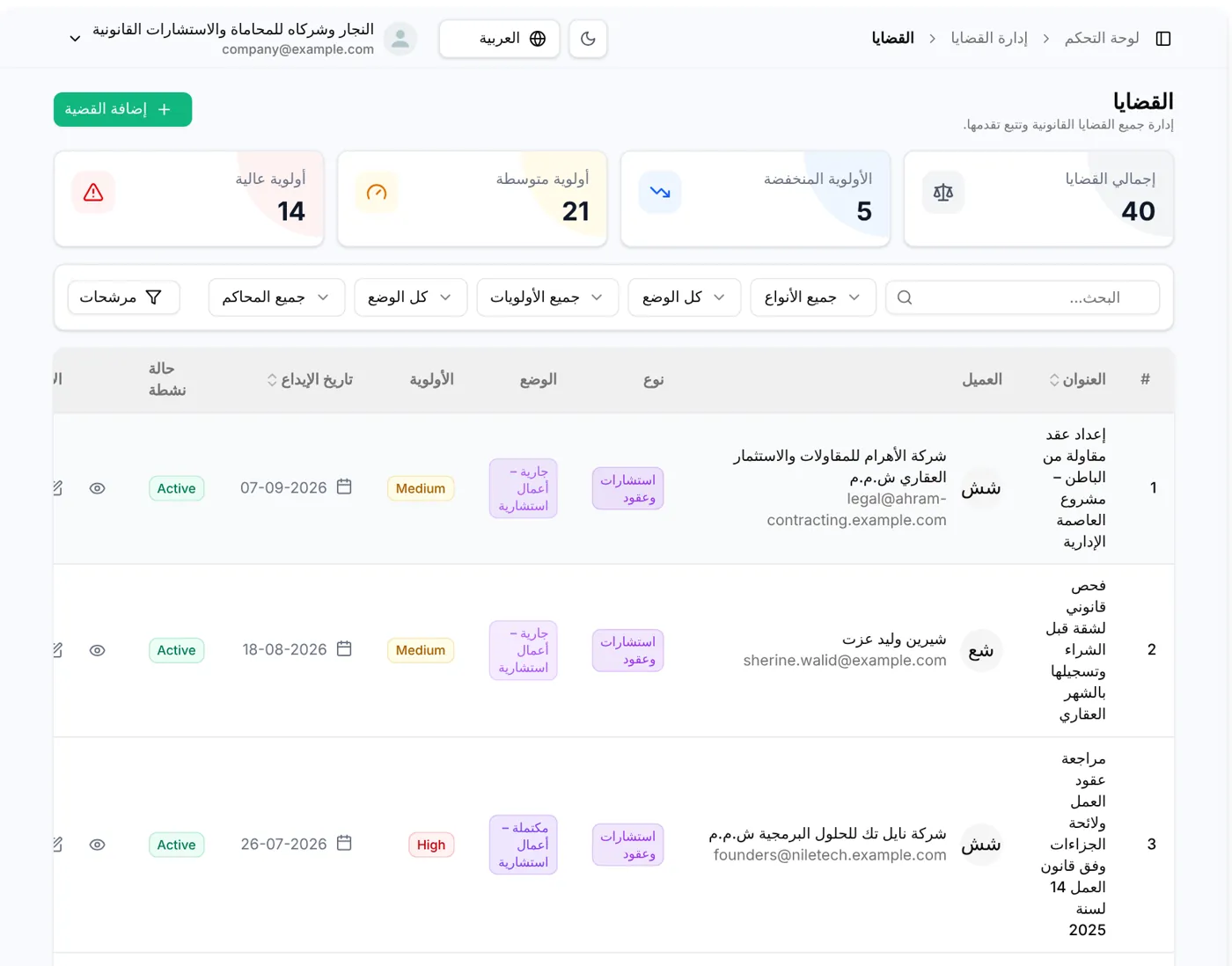1232x966 pixels.
Task: Click the trending-down icon in الأولوية المنخفضة card
Action: (x=660, y=193)
